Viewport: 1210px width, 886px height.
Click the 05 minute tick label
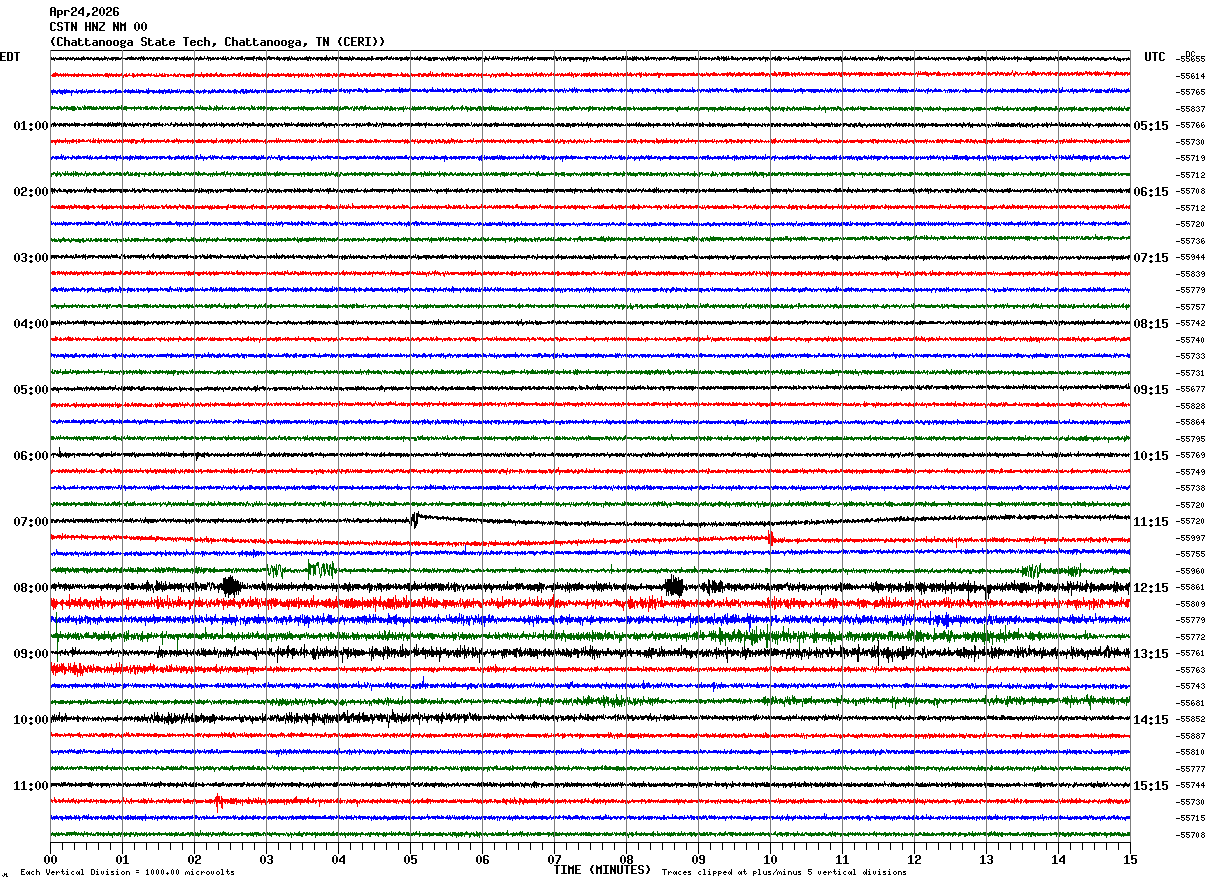(x=410, y=859)
